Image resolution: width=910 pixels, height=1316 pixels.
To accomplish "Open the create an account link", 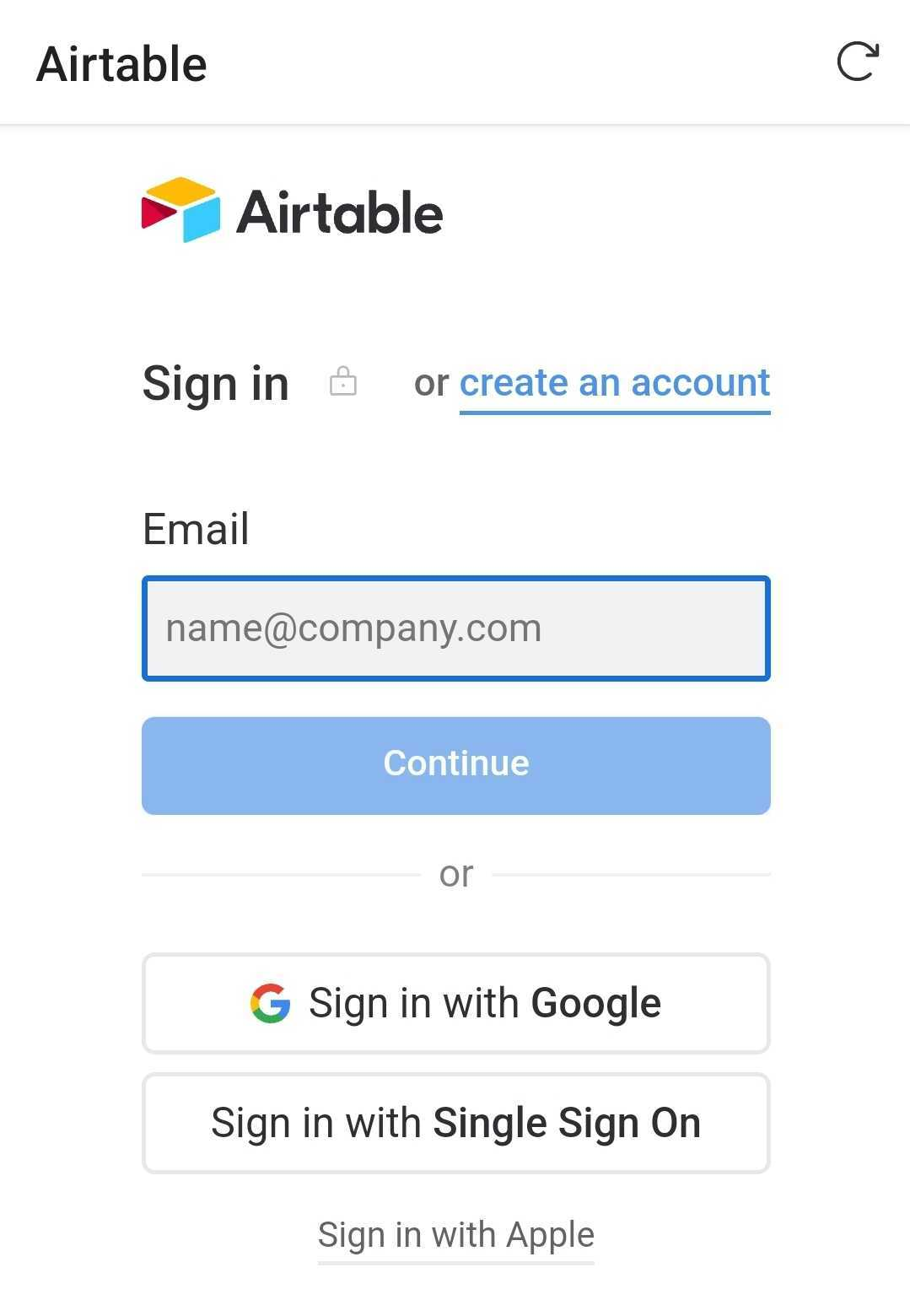I will pos(614,383).
